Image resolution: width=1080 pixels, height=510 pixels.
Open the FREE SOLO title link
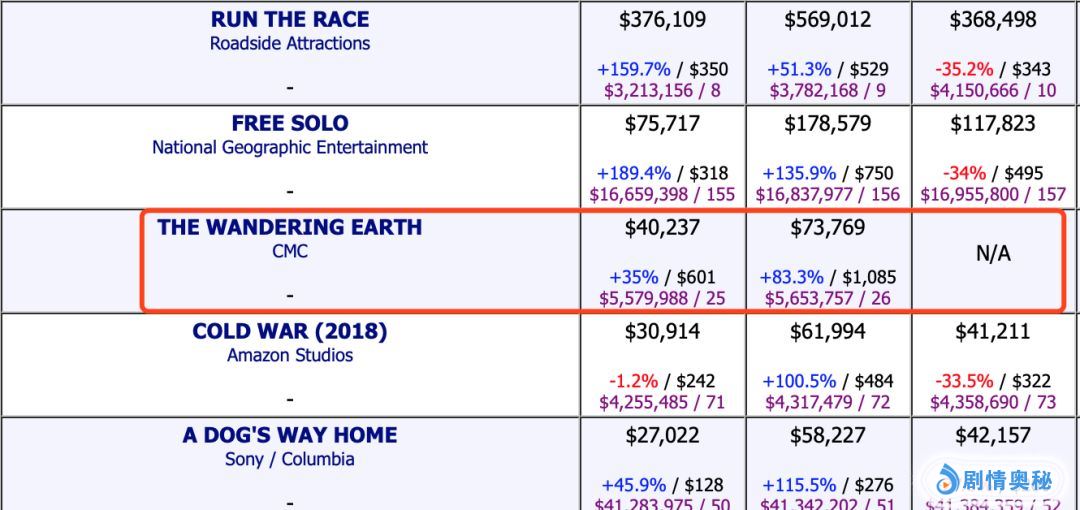click(290, 124)
